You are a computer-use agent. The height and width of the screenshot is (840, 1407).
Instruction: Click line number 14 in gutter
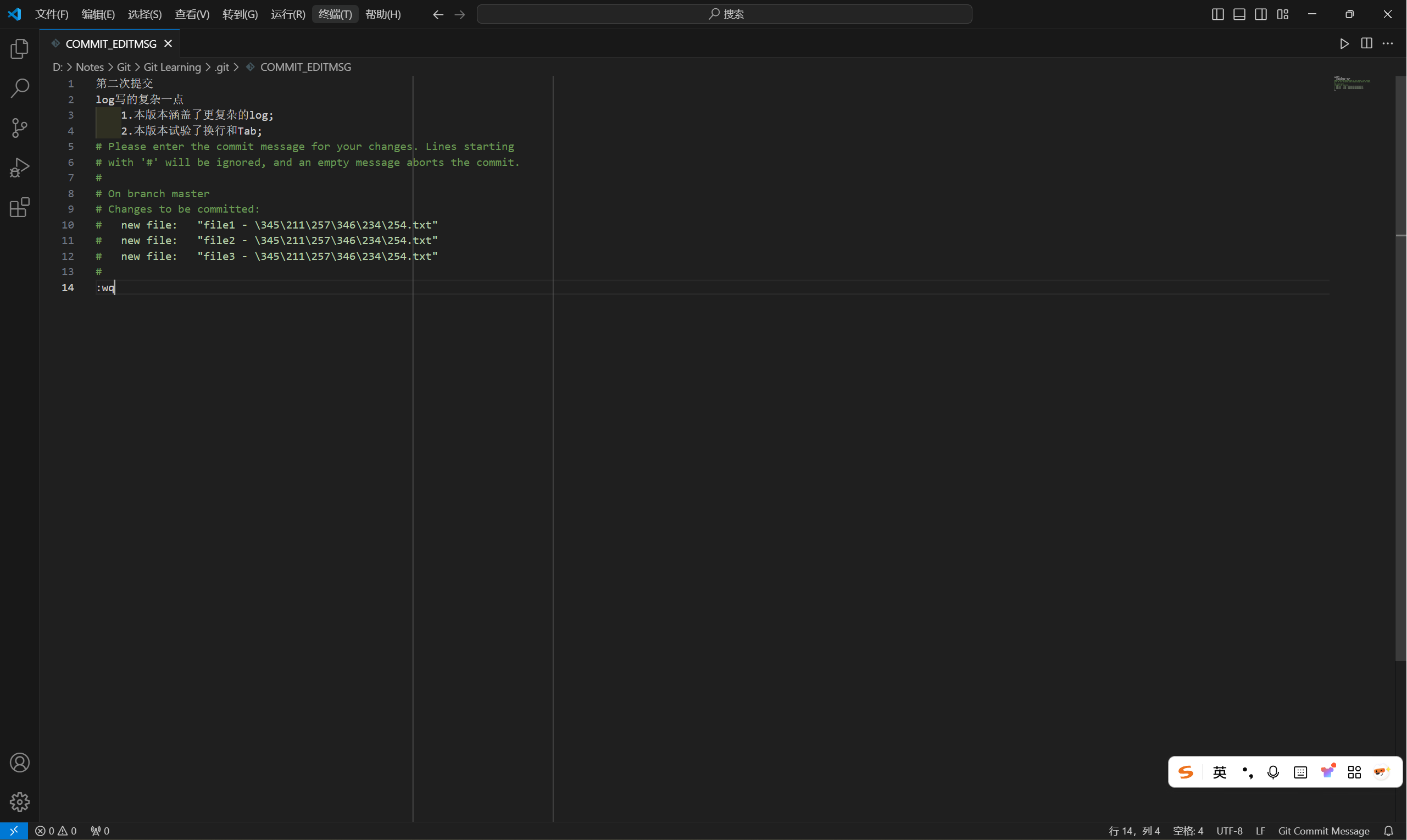[68, 287]
